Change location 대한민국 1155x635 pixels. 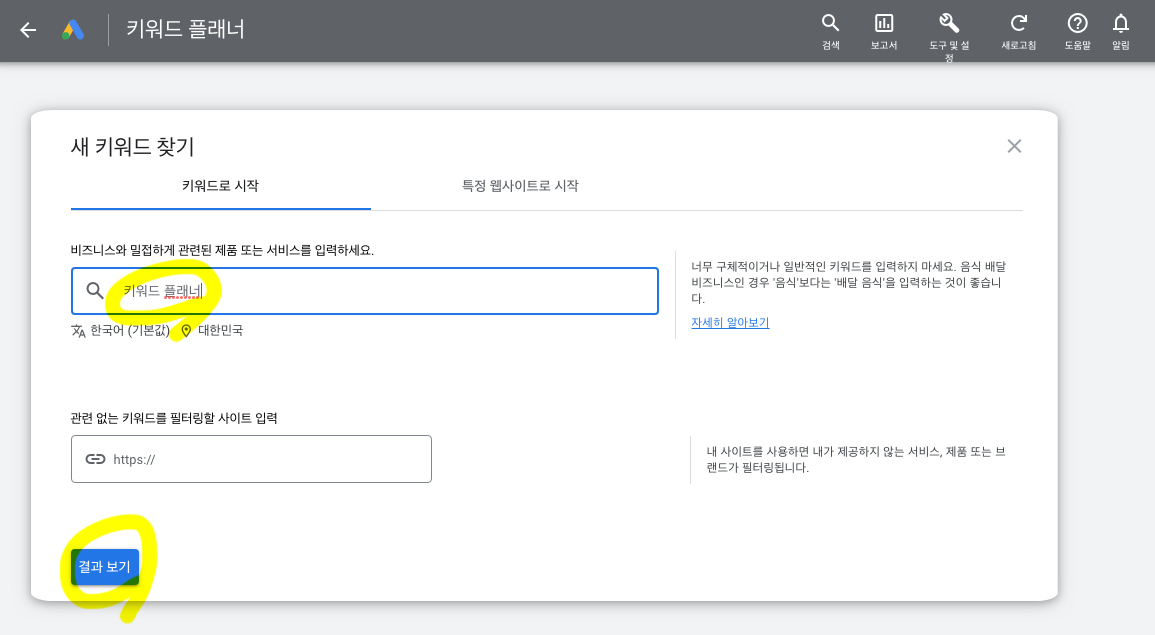(220, 331)
